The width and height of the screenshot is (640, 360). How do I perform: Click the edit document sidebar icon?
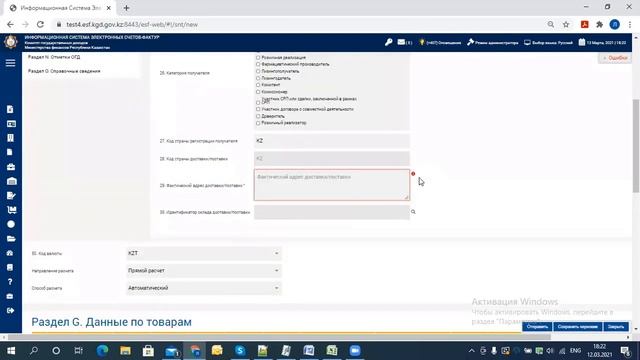click(x=11, y=196)
